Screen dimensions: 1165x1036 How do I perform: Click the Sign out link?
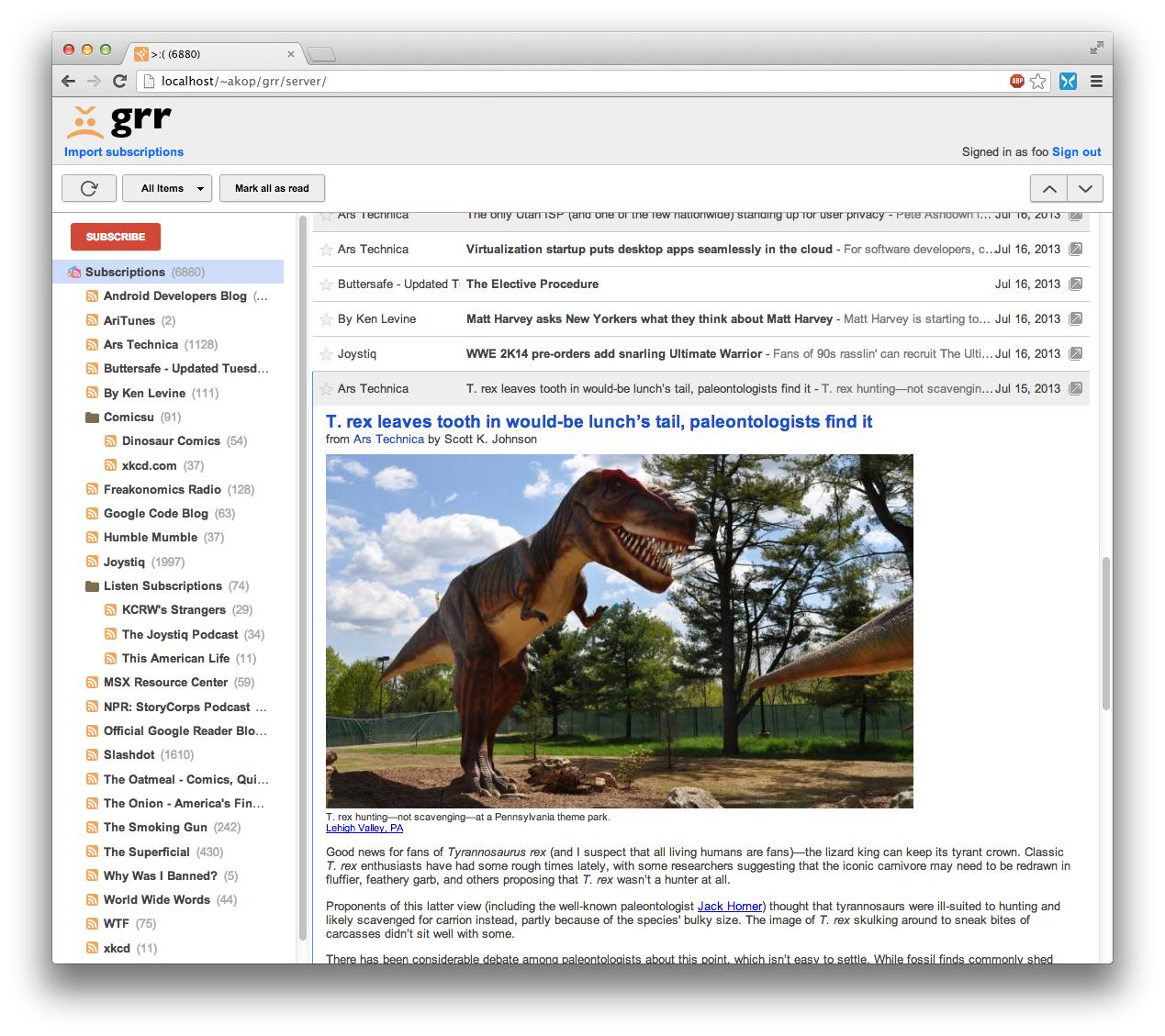point(1077,152)
